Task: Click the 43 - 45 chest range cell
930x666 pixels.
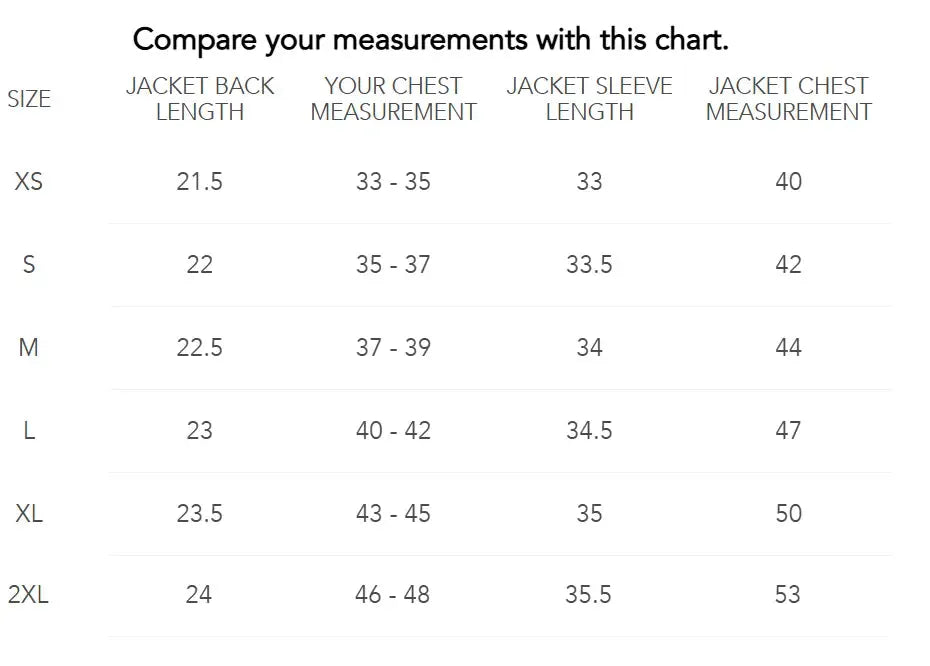Action: point(393,514)
